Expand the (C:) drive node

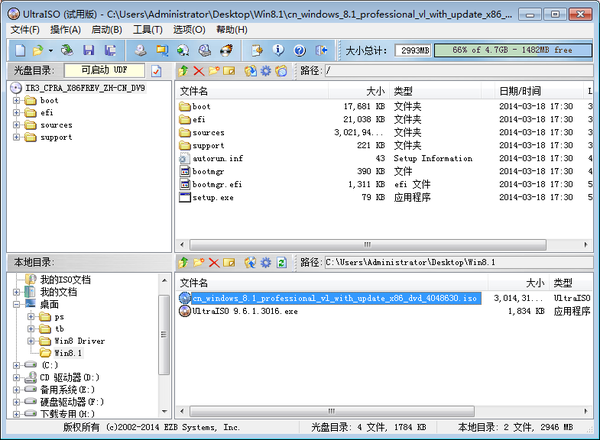(16, 365)
